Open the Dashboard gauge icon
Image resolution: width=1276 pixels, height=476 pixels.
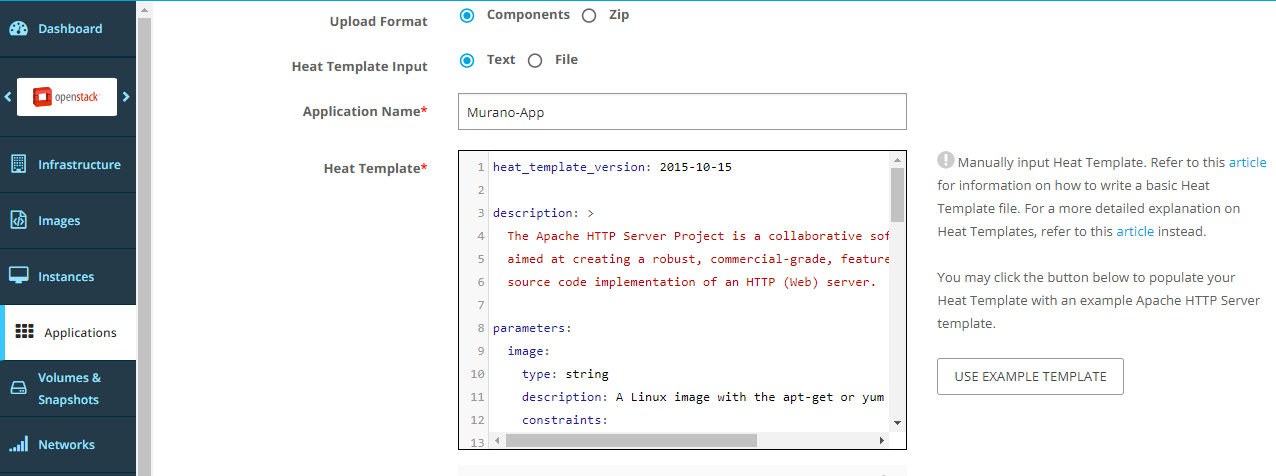[x=19, y=29]
